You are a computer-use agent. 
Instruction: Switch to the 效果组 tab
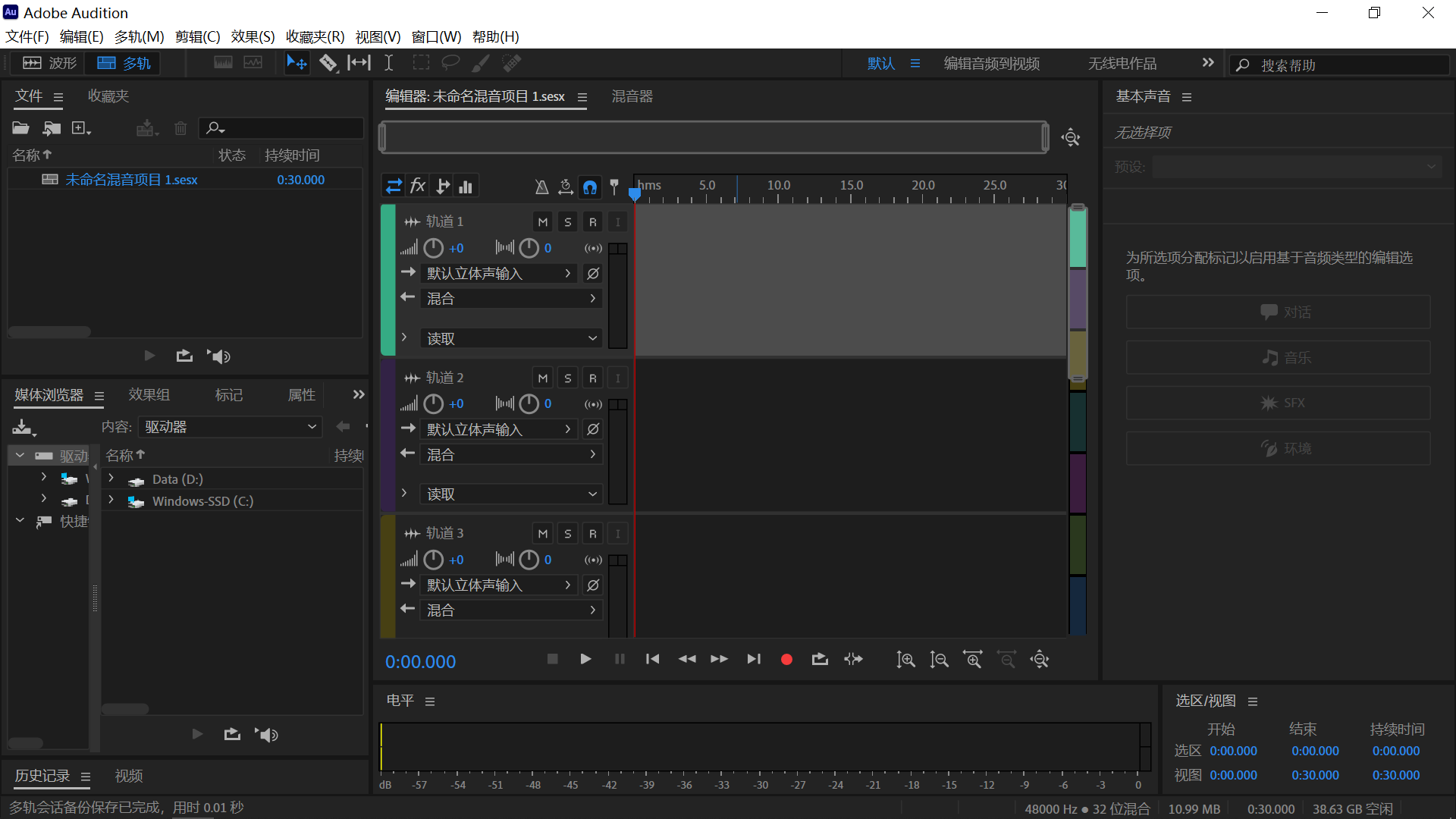point(149,395)
